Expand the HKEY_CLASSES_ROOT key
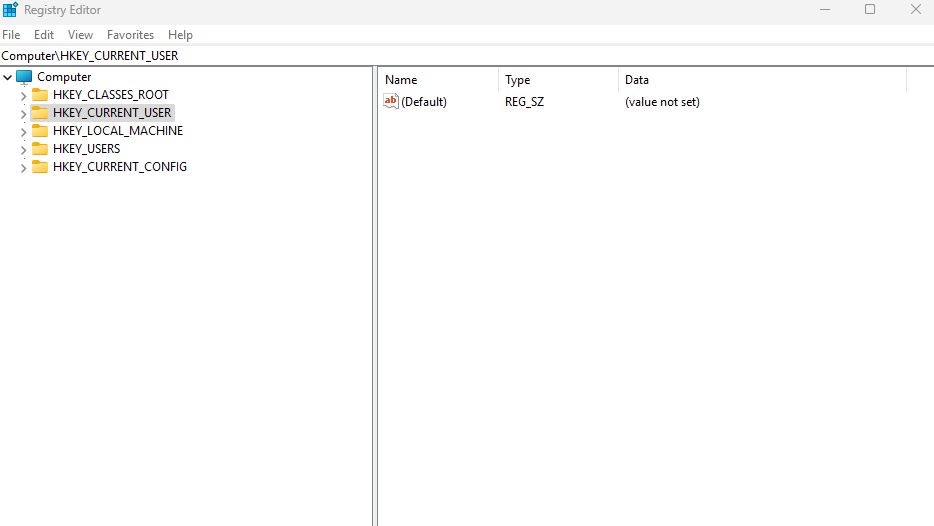Viewport: 934px width, 526px height. [x=23, y=96]
